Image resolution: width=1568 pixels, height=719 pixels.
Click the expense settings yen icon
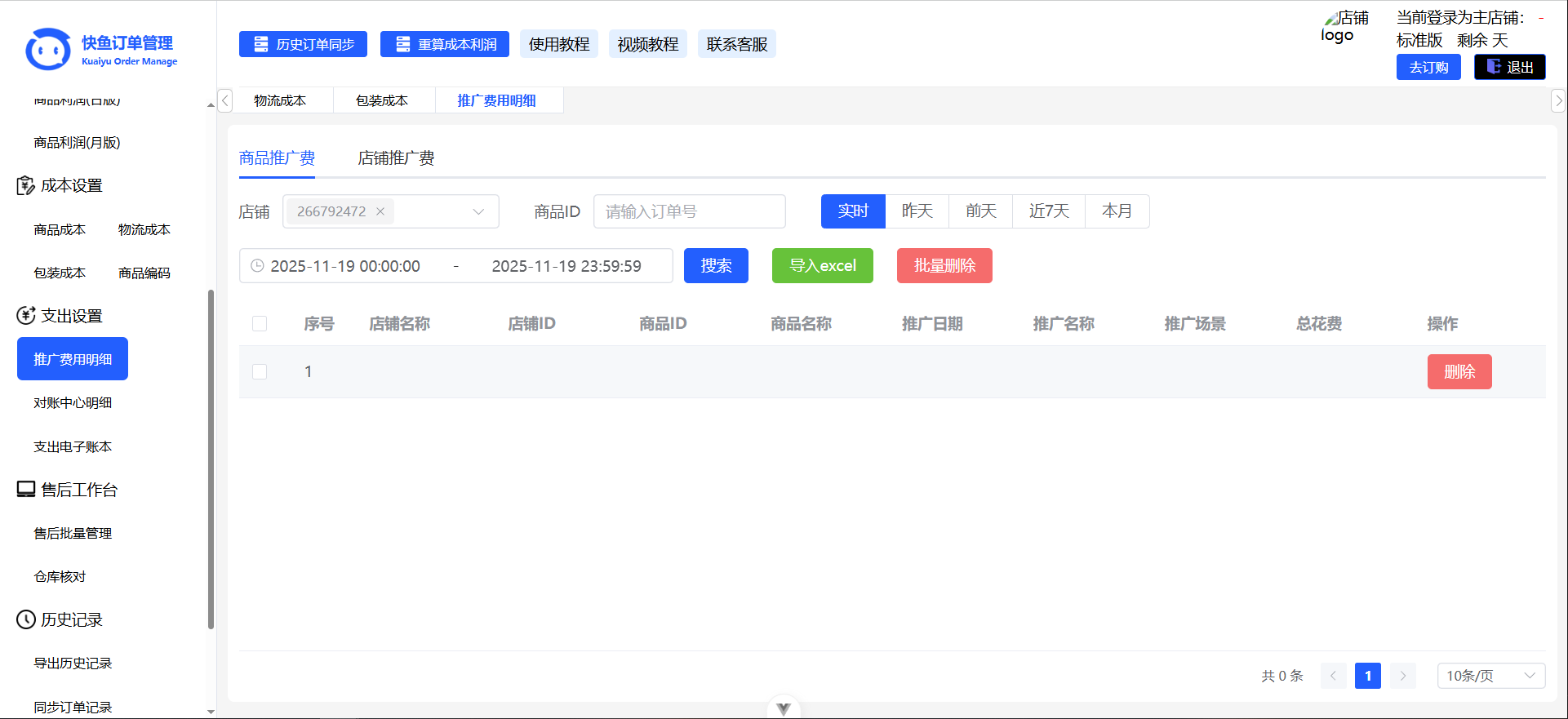[x=25, y=316]
